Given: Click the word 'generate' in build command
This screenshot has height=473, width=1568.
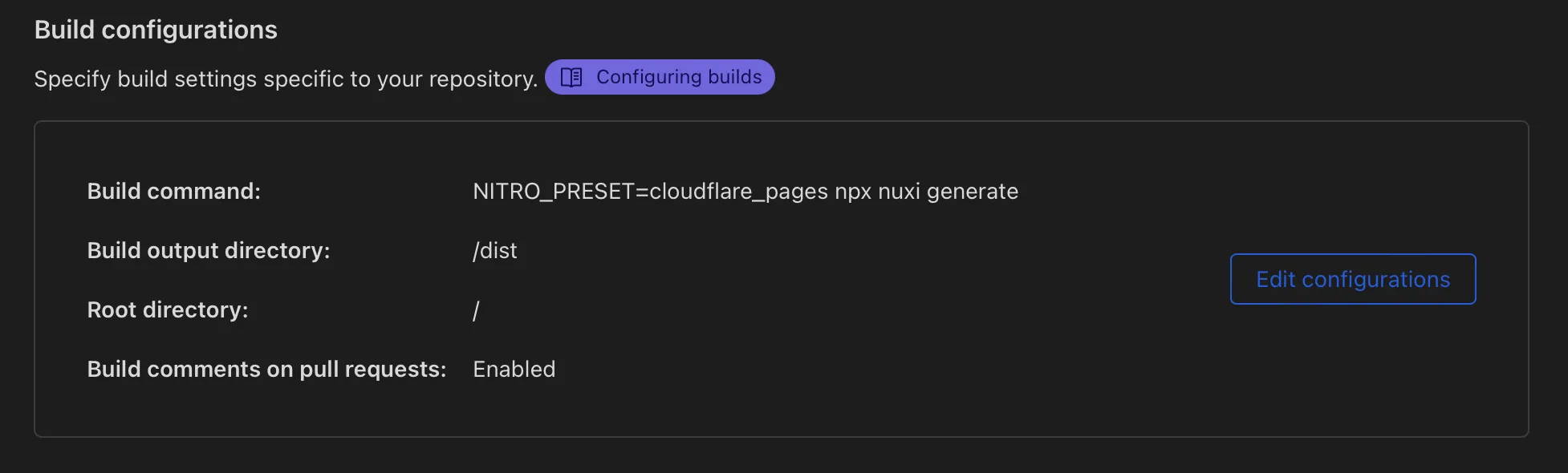Looking at the screenshot, I should pyautogui.click(x=972, y=192).
